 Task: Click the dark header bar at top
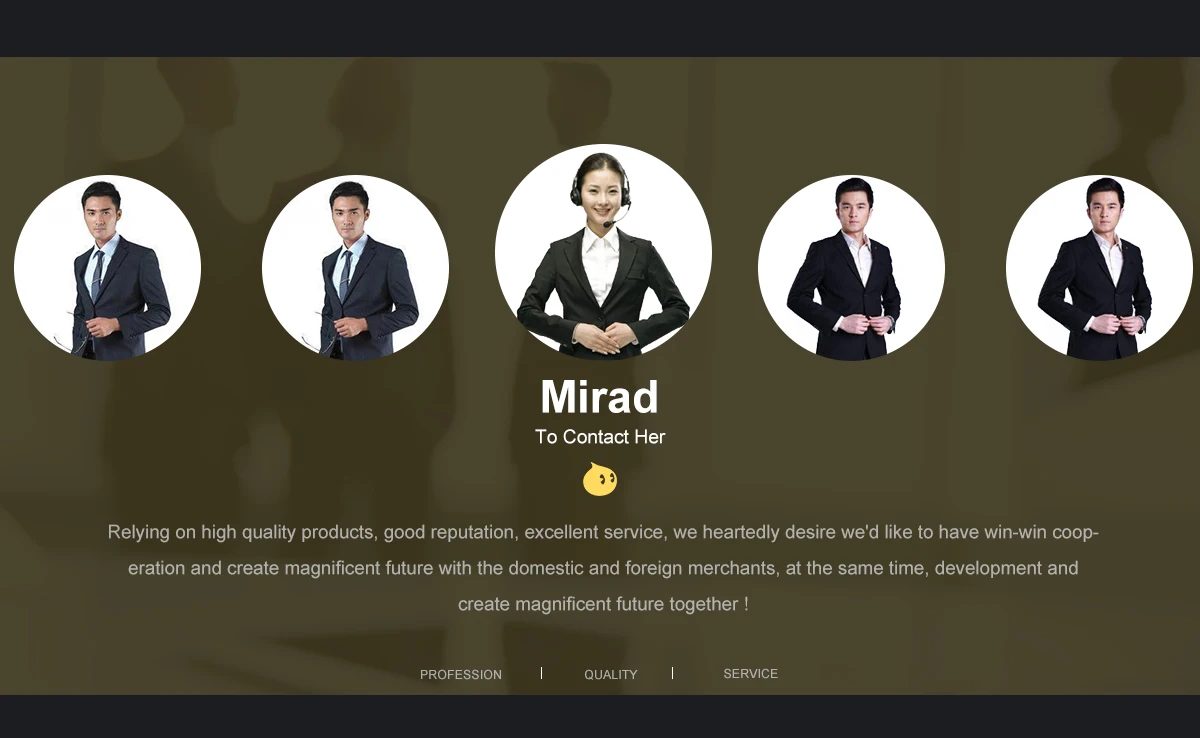tap(600, 28)
